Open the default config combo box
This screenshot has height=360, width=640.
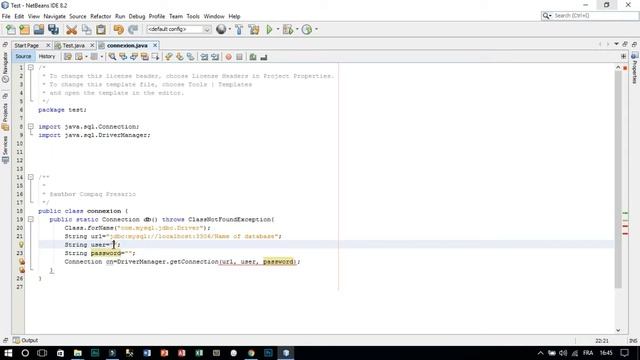pos(179,29)
